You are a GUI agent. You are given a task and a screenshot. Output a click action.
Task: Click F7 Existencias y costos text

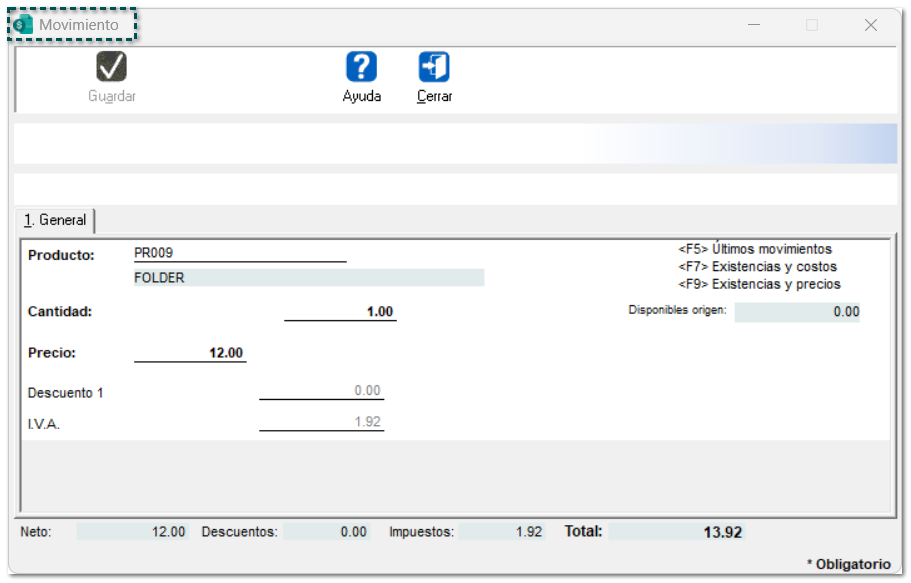pos(757,267)
